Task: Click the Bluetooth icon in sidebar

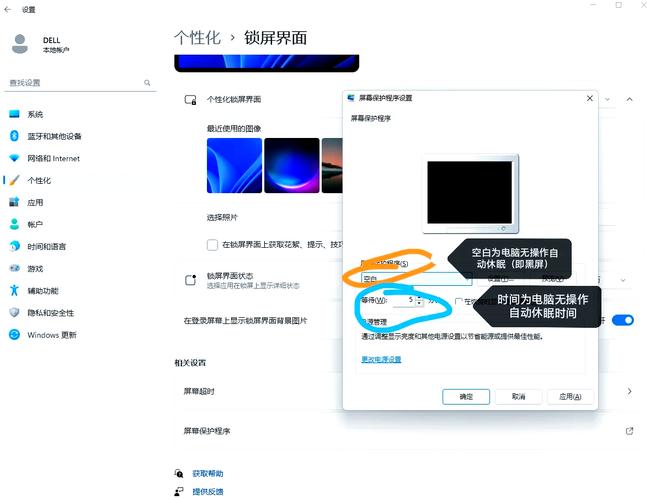Action: pos(14,136)
